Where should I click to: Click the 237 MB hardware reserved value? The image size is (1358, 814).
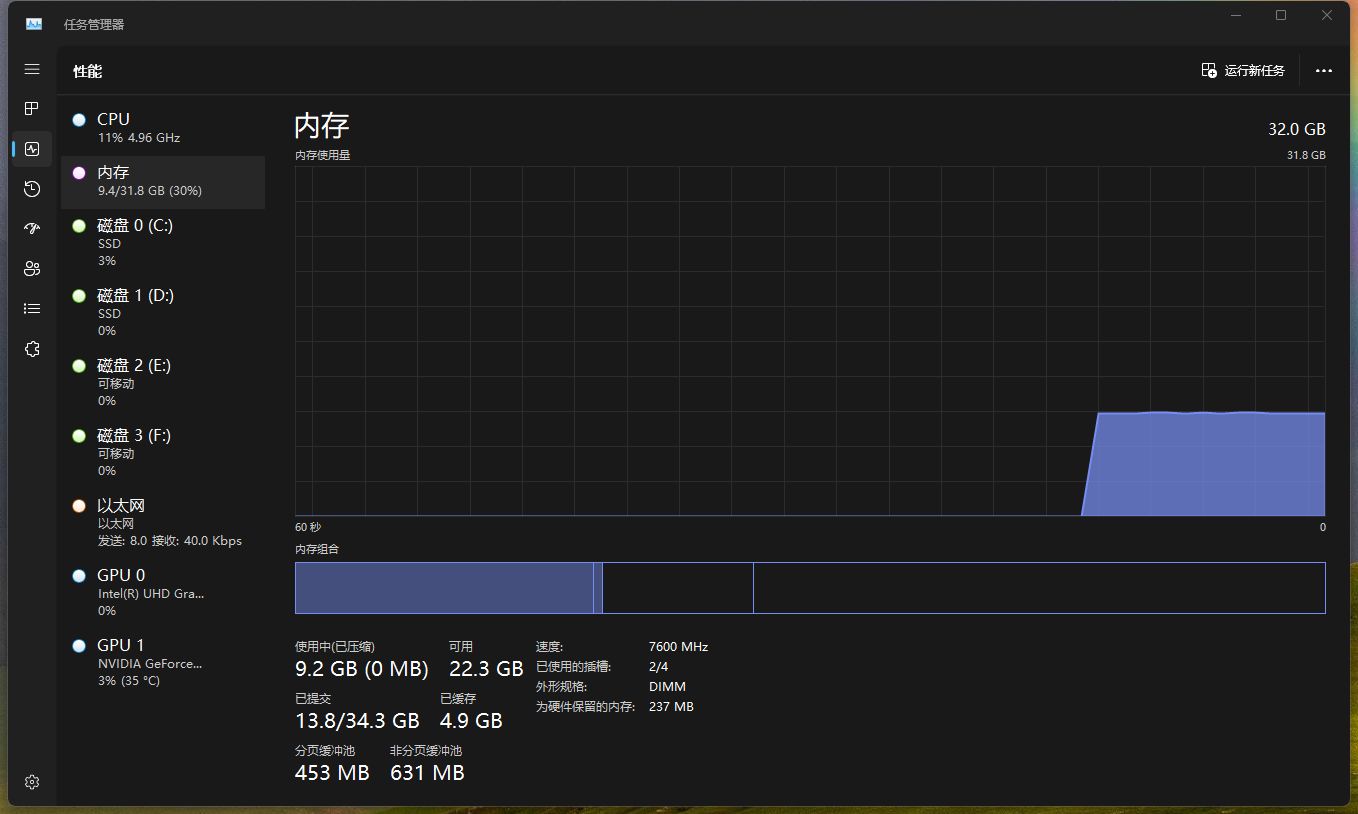coord(671,707)
